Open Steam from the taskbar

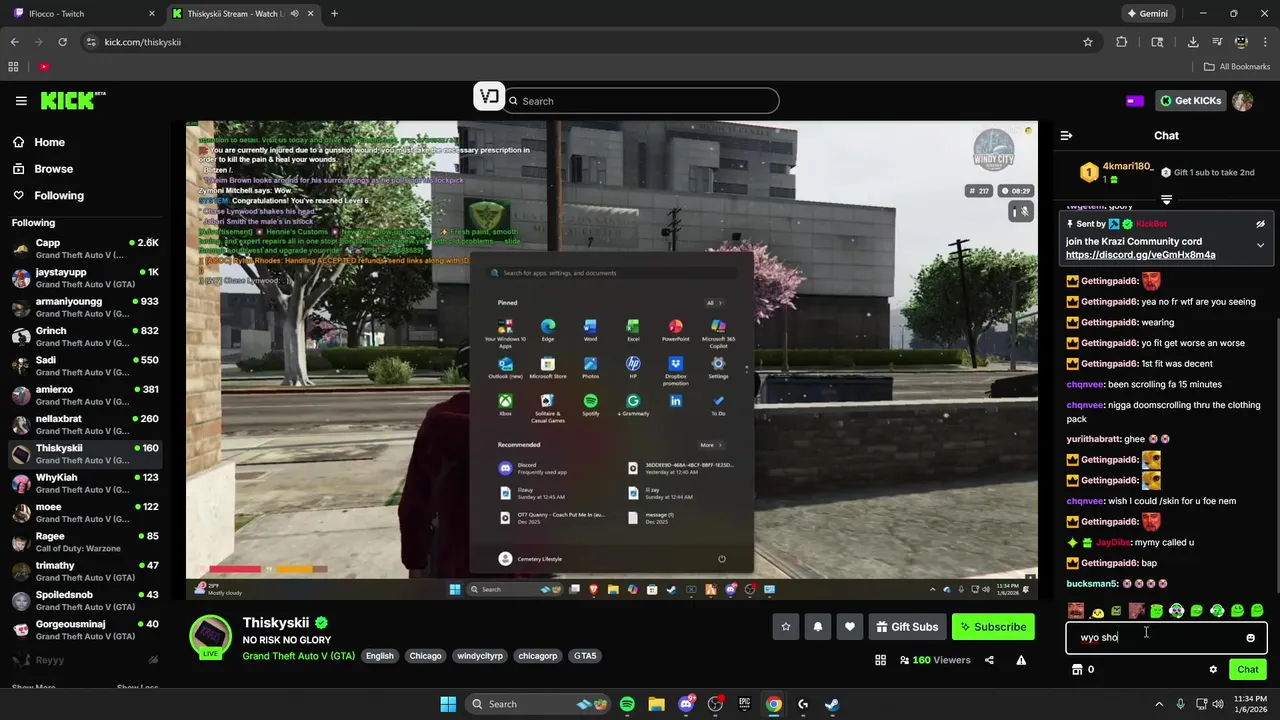pyautogui.click(x=832, y=704)
